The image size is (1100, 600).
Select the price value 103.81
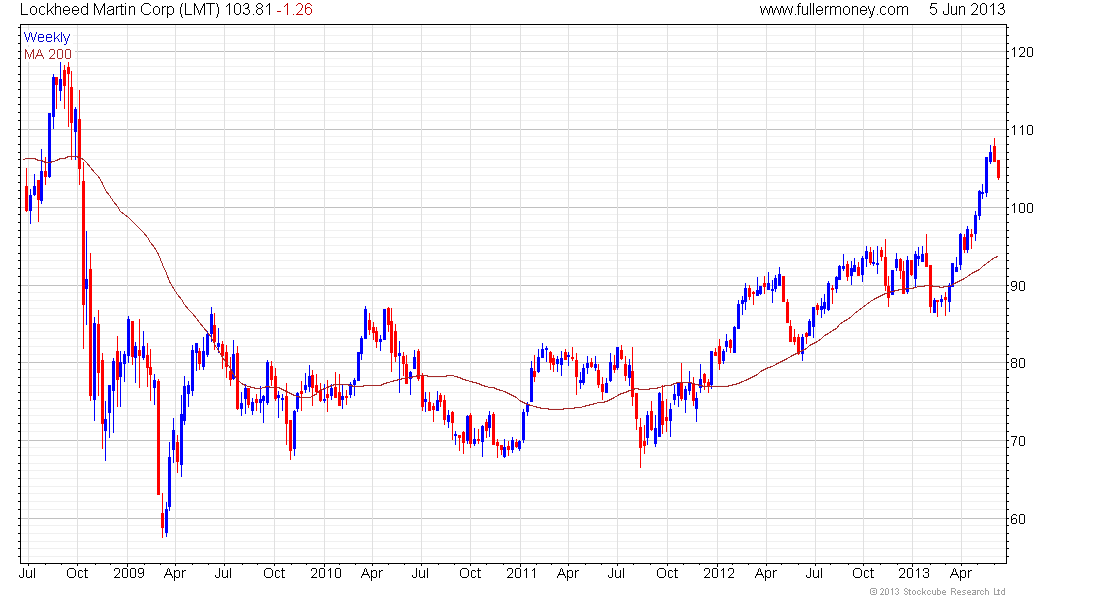coord(248,10)
